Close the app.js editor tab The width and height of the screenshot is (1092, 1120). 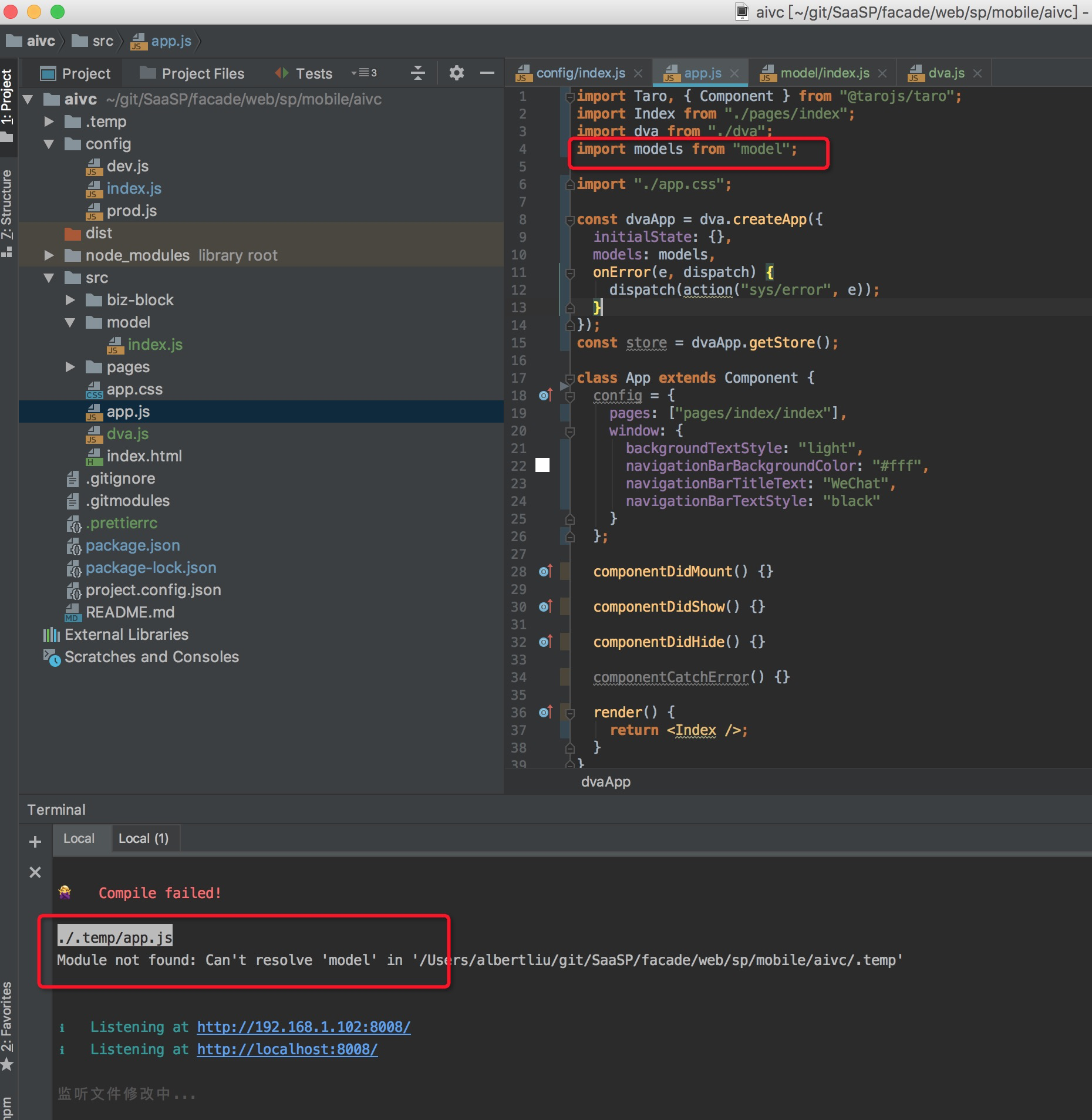pos(734,73)
